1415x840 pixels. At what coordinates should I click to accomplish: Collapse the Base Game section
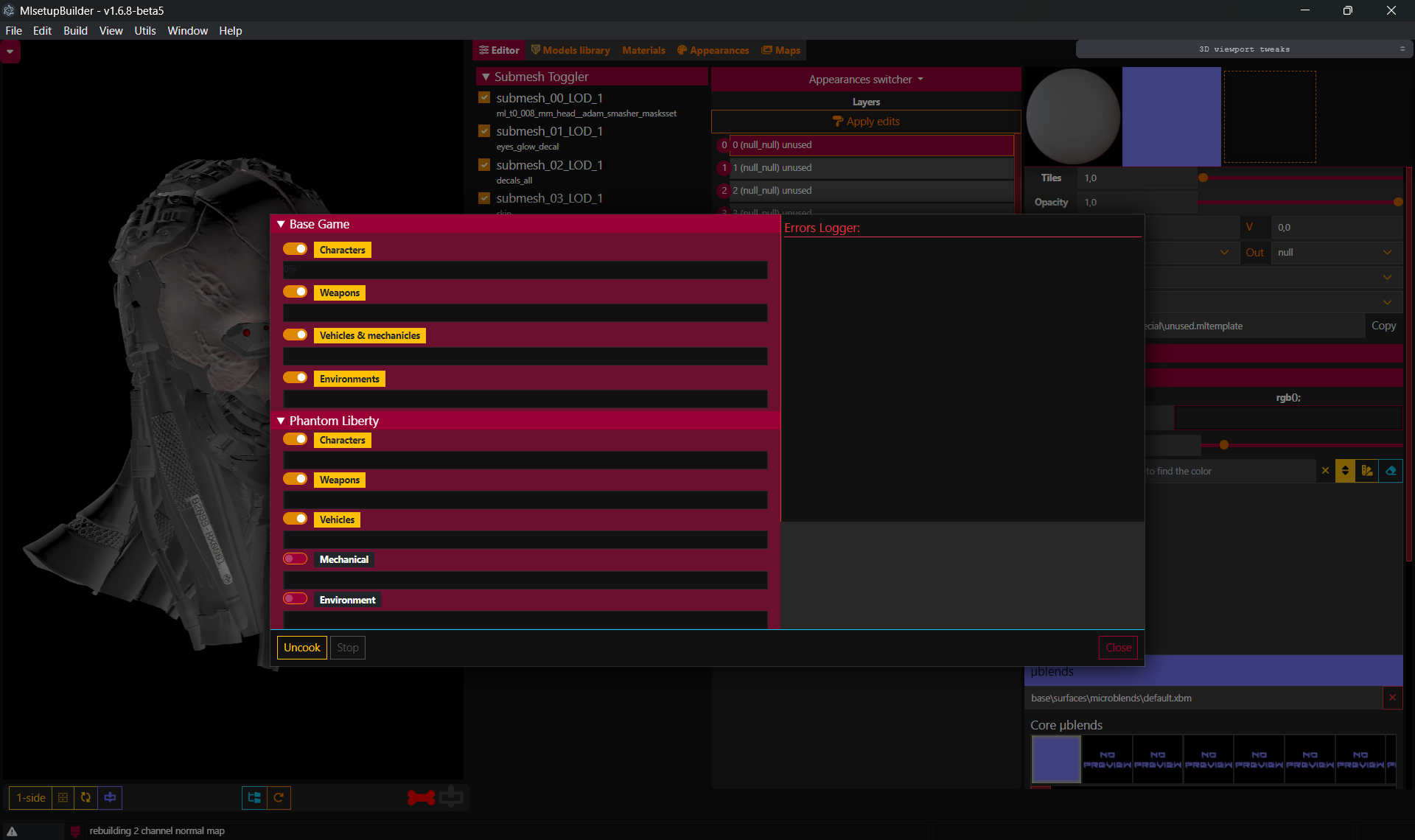pyautogui.click(x=281, y=224)
